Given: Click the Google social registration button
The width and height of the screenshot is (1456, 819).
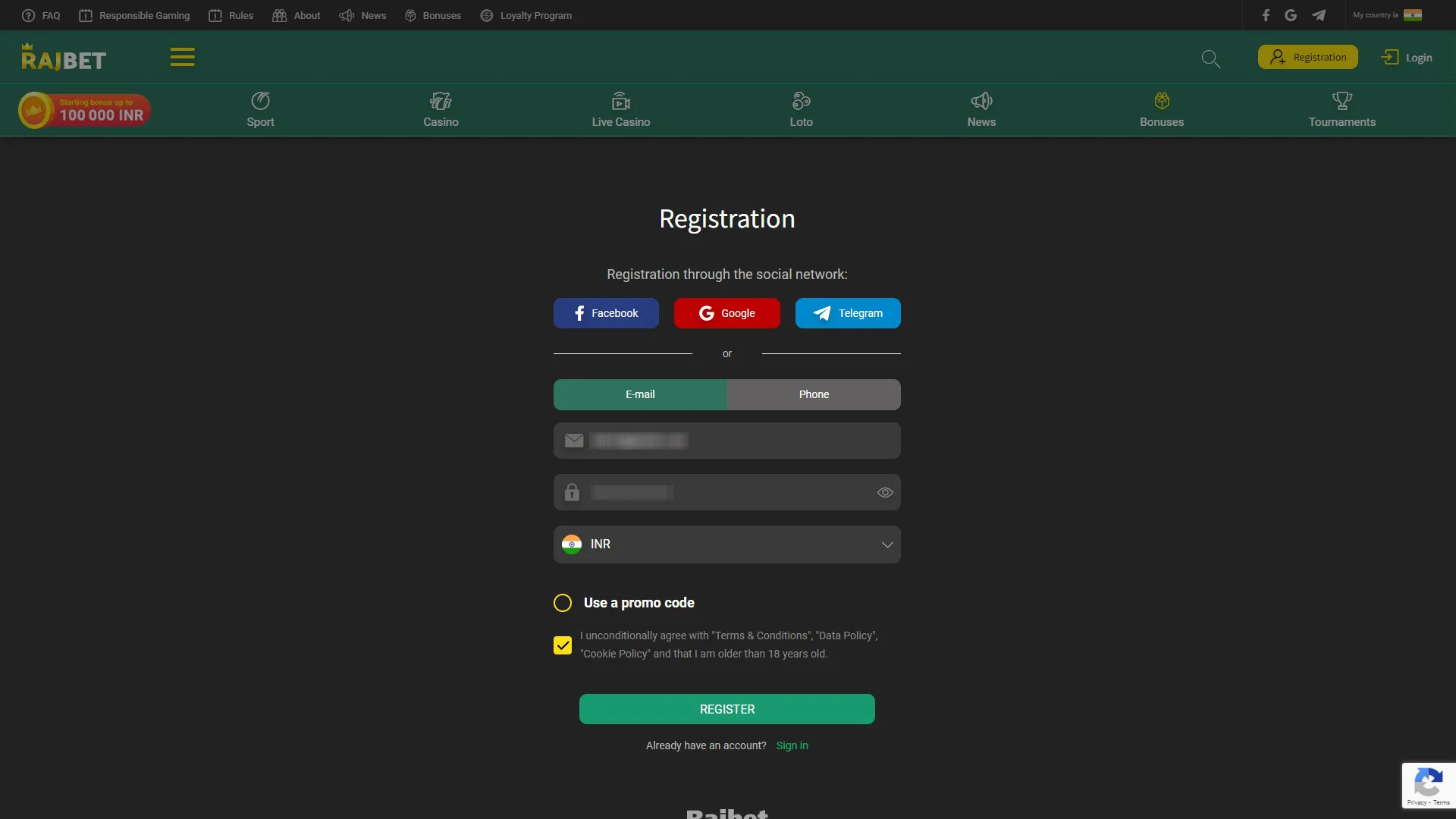Looking at the screenshot, I should tap(727, 313).
